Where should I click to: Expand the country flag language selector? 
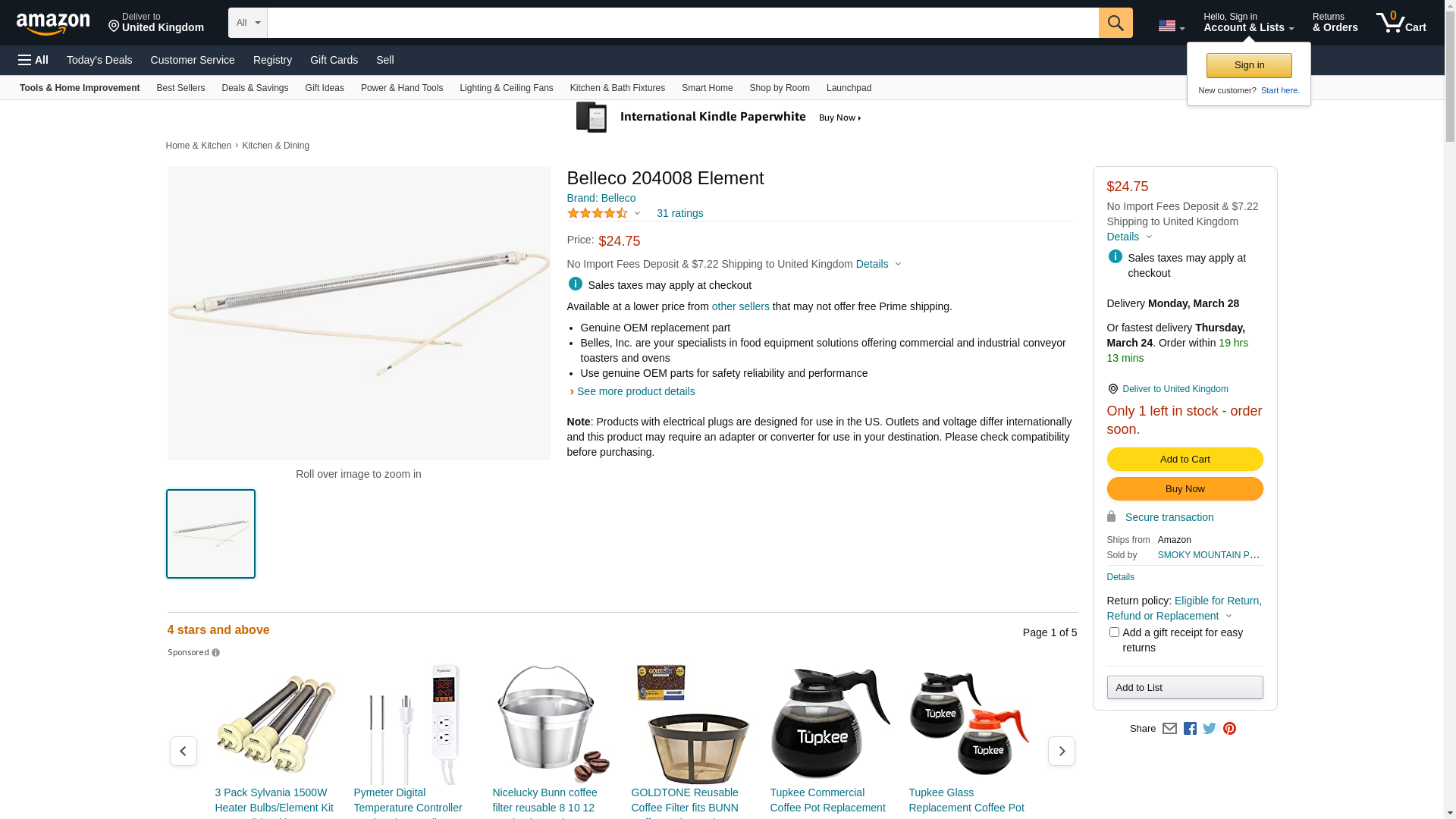pyautogui.click(x=1171, y=26)
